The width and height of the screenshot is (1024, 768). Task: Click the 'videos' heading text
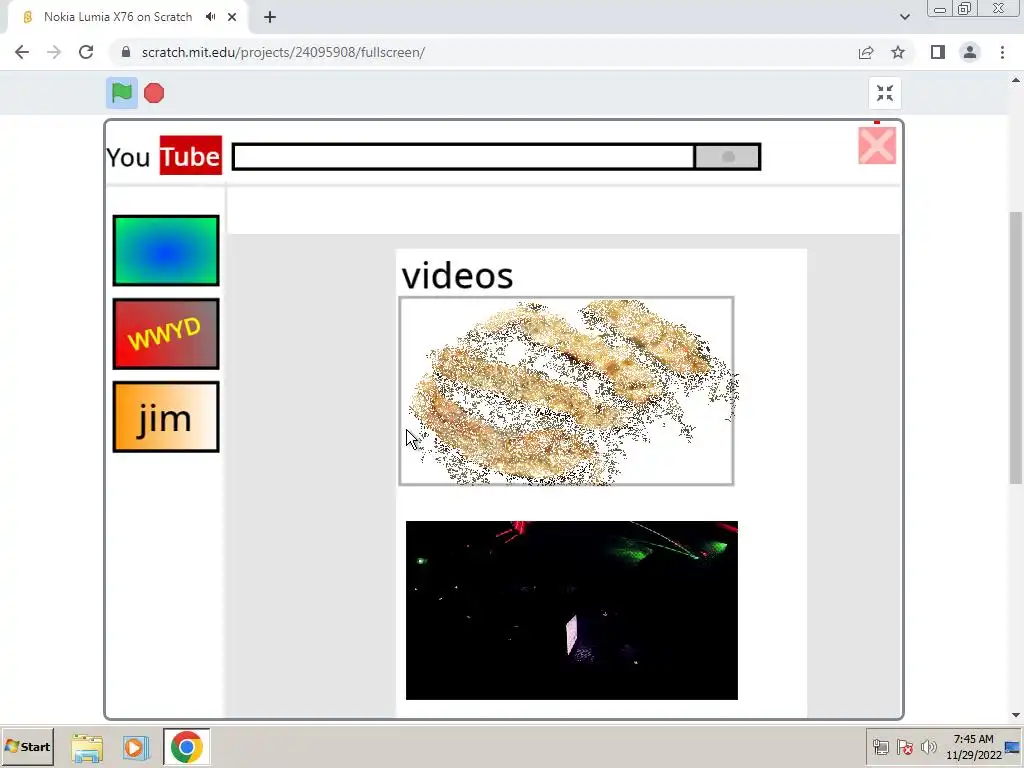457,276
